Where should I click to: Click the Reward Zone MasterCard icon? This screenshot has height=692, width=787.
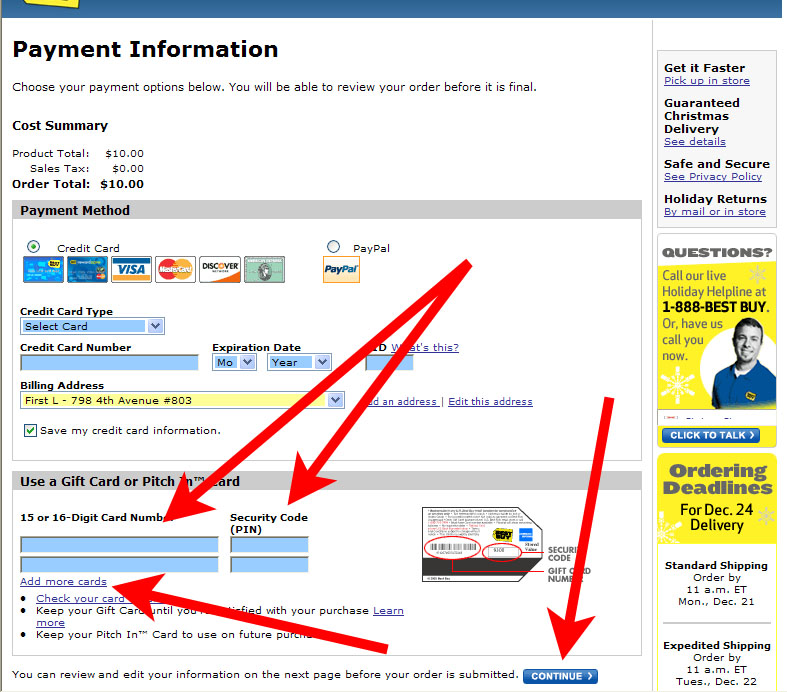[87, 269]
